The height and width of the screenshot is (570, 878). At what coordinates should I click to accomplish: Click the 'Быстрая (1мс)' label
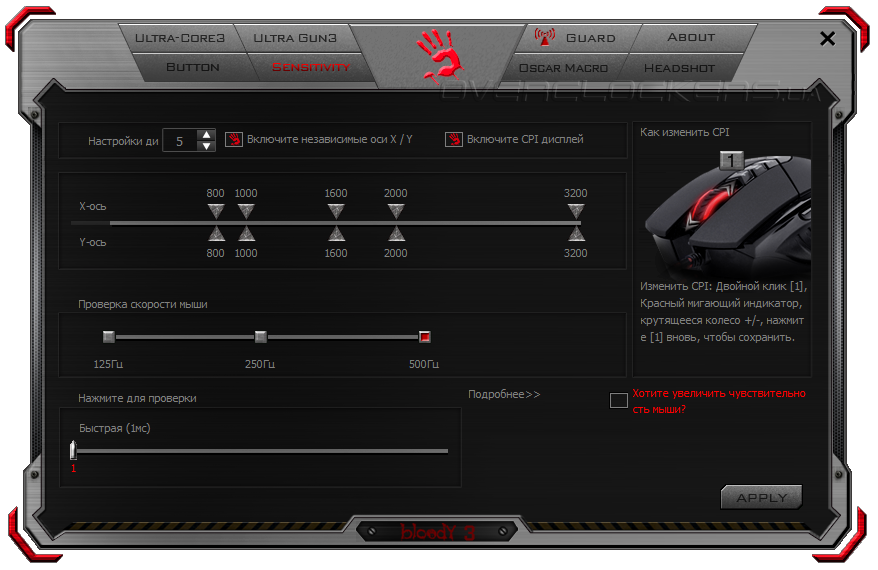[115, 428]
